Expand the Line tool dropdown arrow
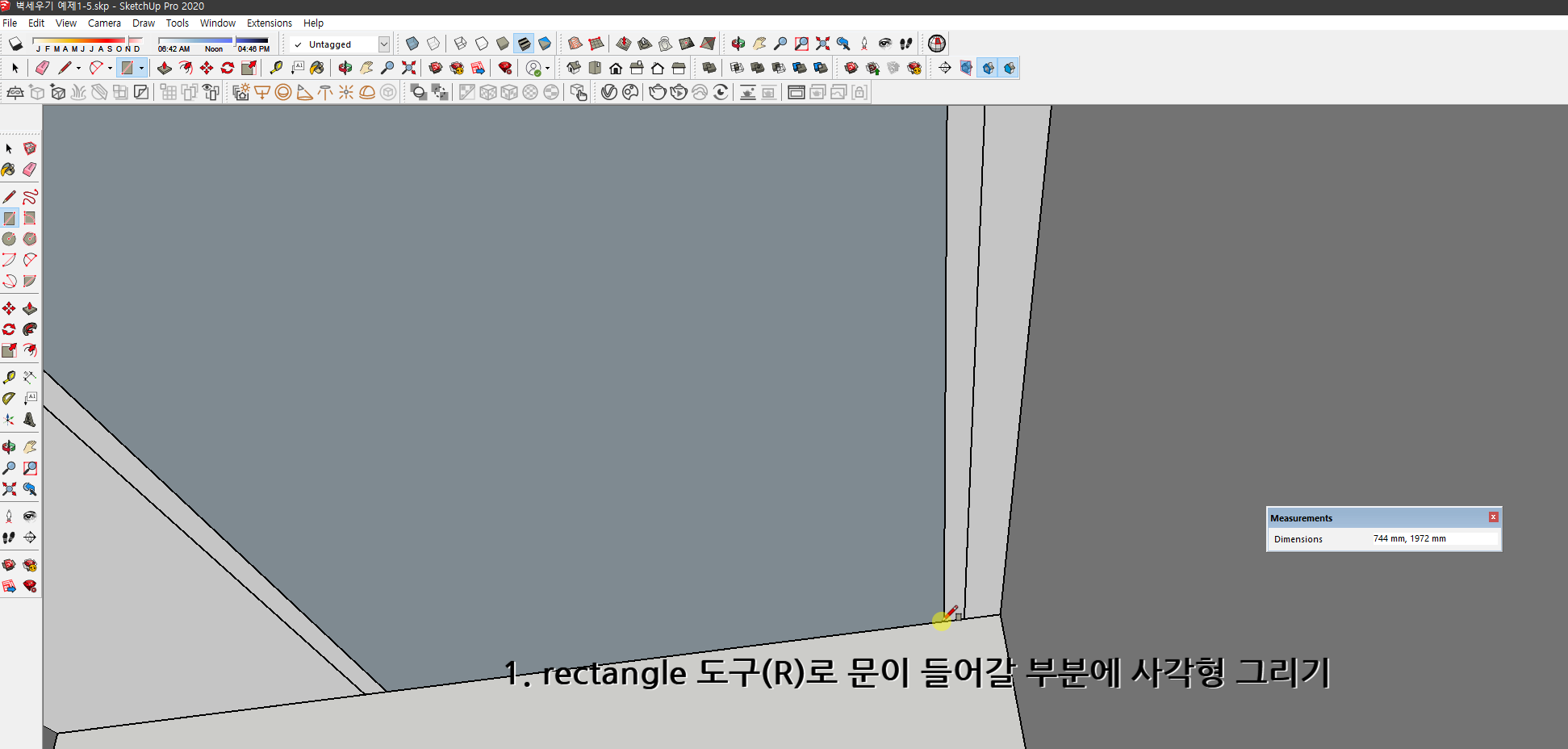1568x749 pixels. click(x=78, y=69)
